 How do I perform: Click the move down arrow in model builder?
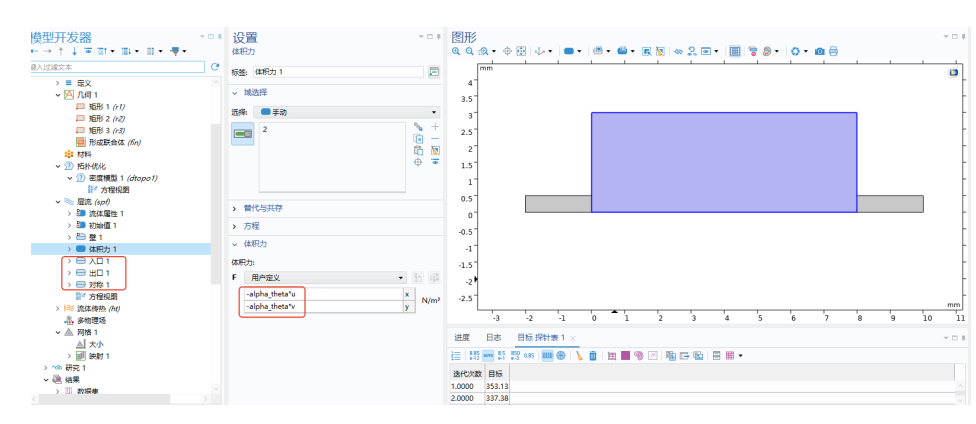coord(74,51)
